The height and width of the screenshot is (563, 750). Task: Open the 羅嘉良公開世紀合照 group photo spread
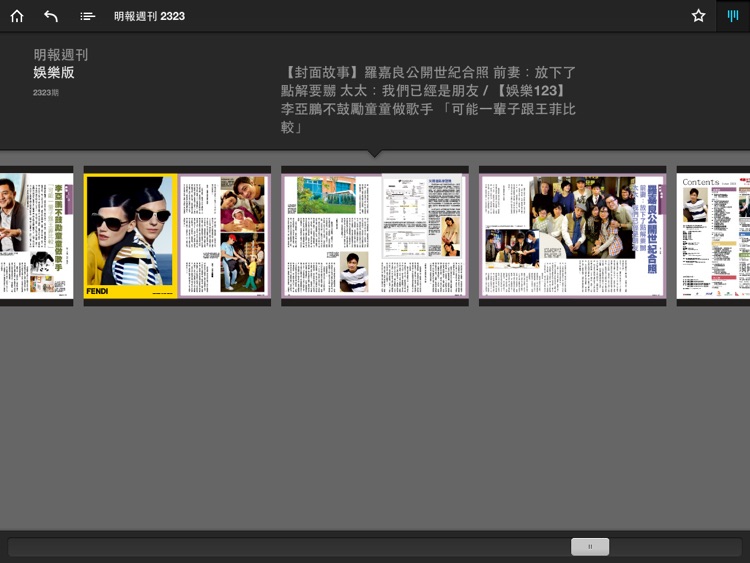pos(573,236)
